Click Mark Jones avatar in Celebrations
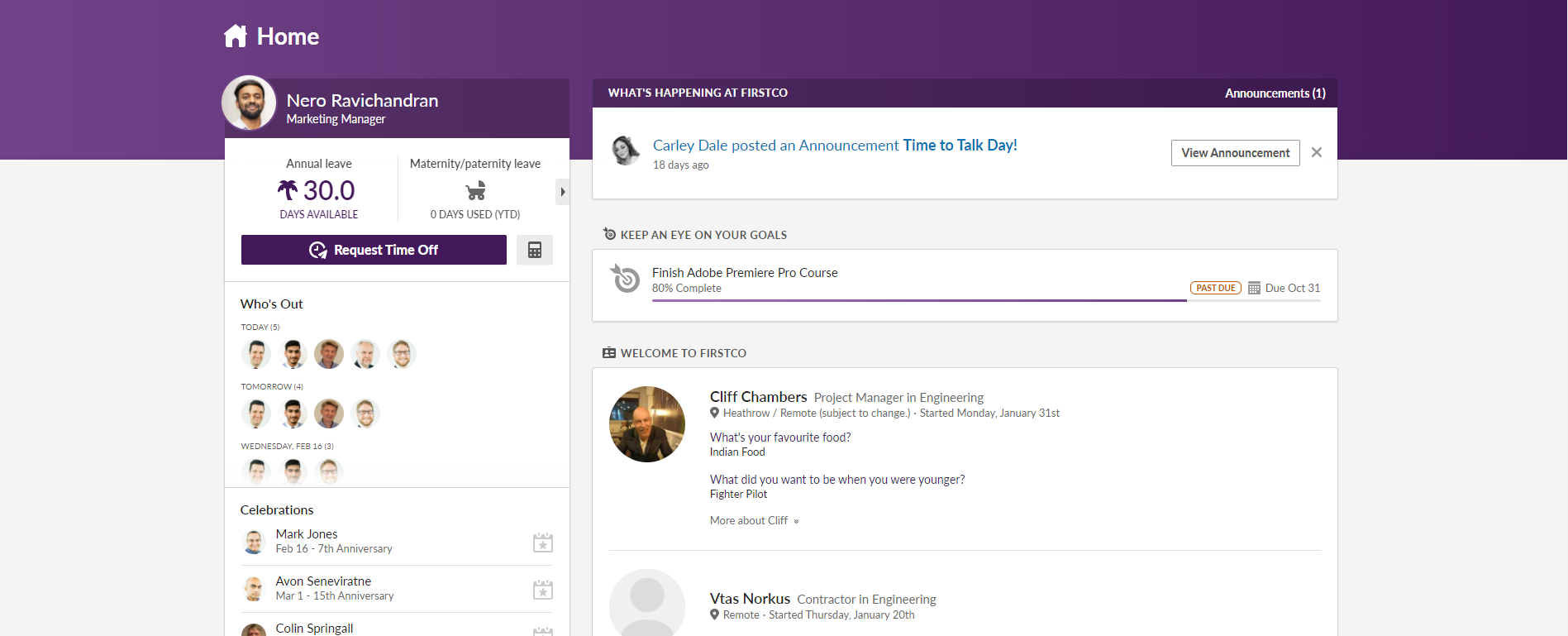Screen dimensions: 1568x636 point(254,542)
